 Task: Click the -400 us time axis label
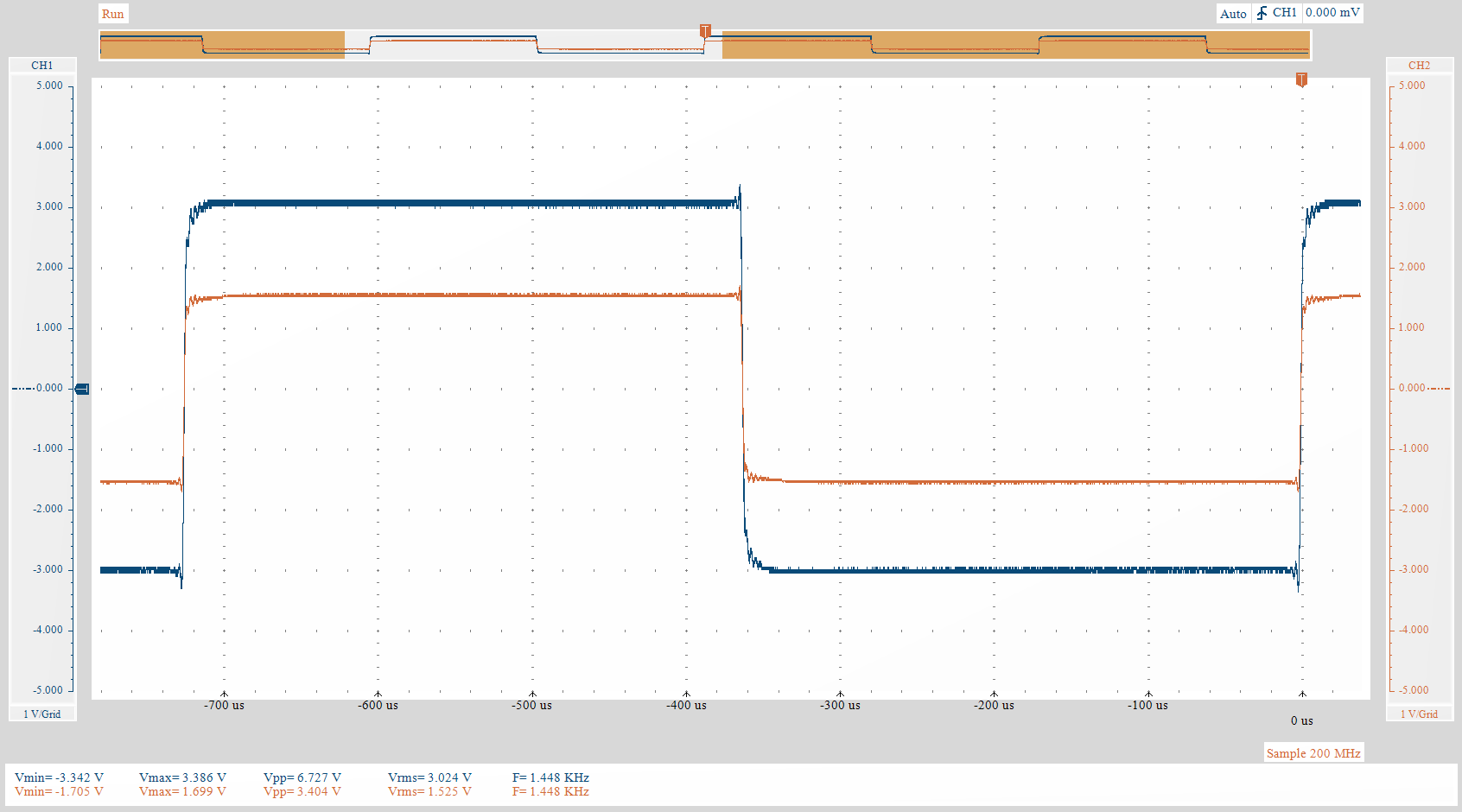(x=686, y=705)
